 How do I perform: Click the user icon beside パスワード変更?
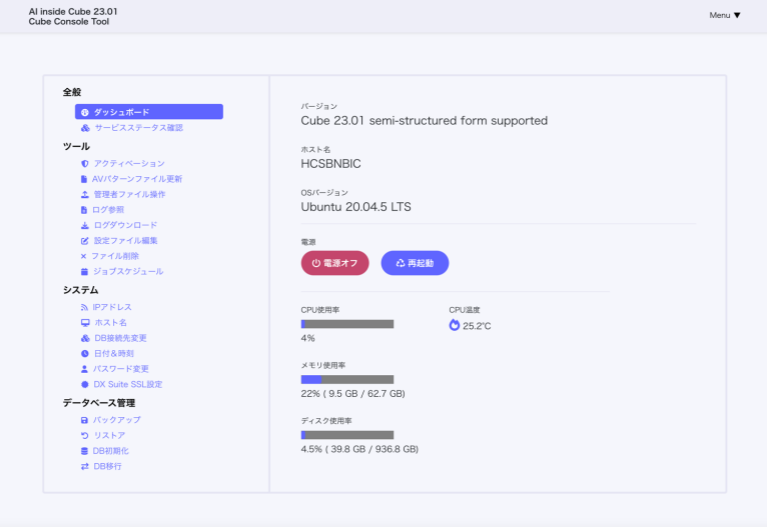(85, 369)
